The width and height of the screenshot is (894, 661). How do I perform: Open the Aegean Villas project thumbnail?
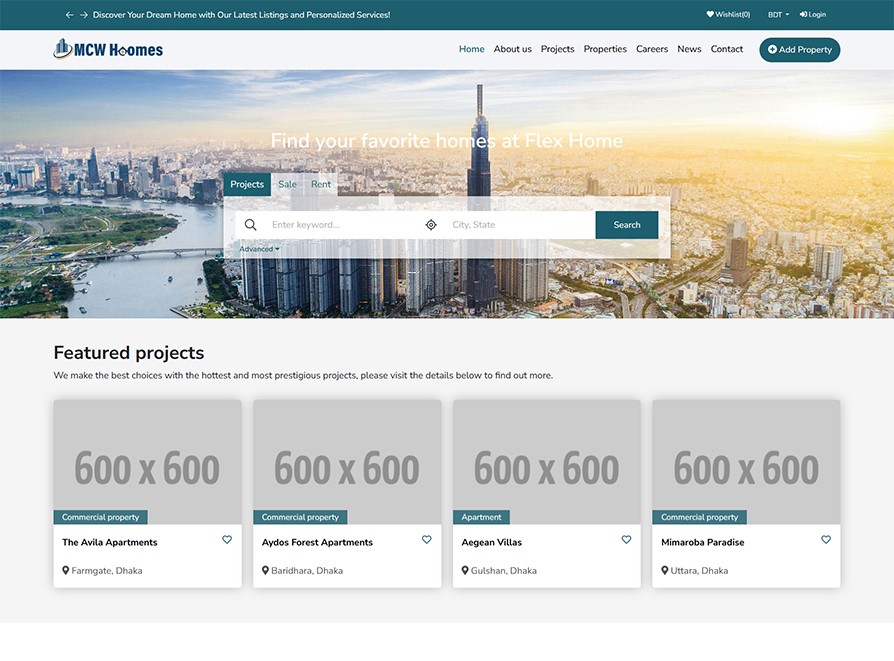tap(546, 462)
